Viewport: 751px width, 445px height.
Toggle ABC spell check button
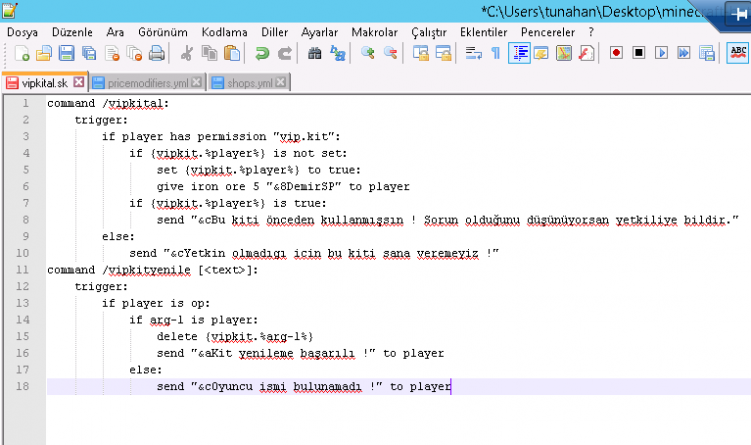tap(738, 53)
